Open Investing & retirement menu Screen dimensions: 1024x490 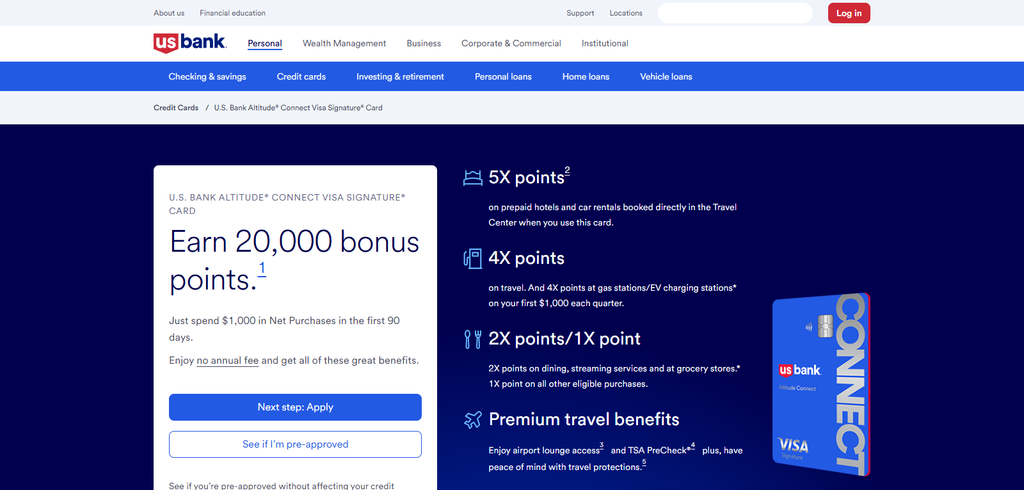(x=400, y=76)
